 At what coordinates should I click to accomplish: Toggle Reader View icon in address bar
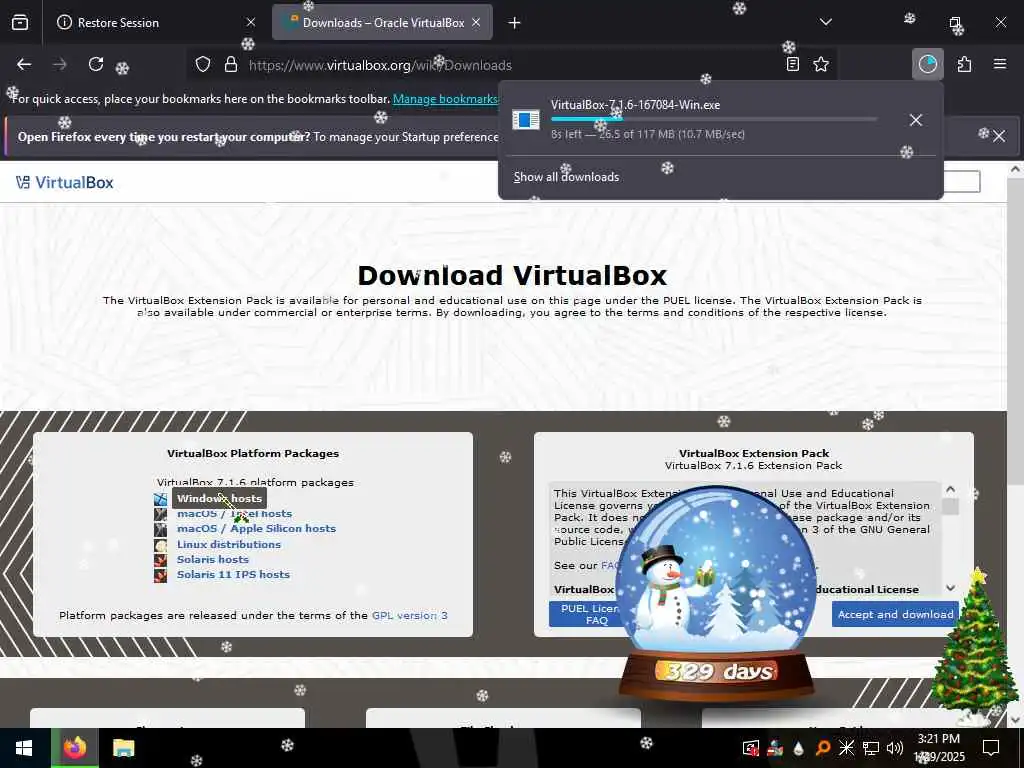(x=793, y=65)
